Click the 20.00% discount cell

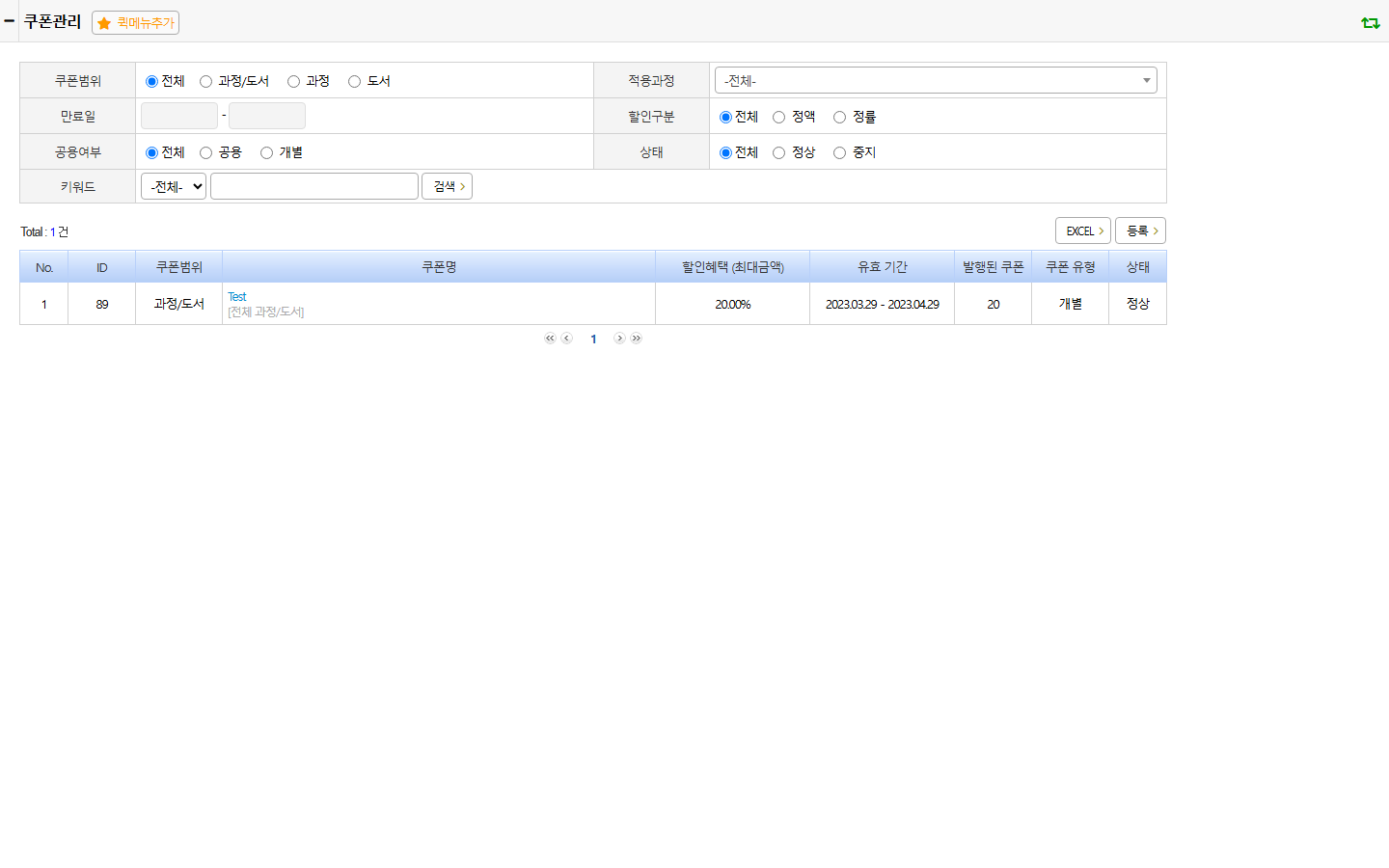733,304
